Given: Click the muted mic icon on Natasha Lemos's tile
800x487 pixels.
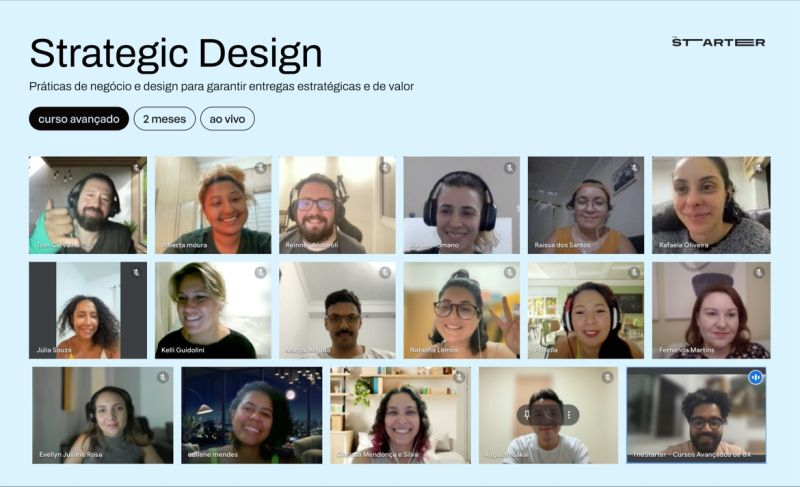Looking at the screenshot, I should (x=510, y=273).
